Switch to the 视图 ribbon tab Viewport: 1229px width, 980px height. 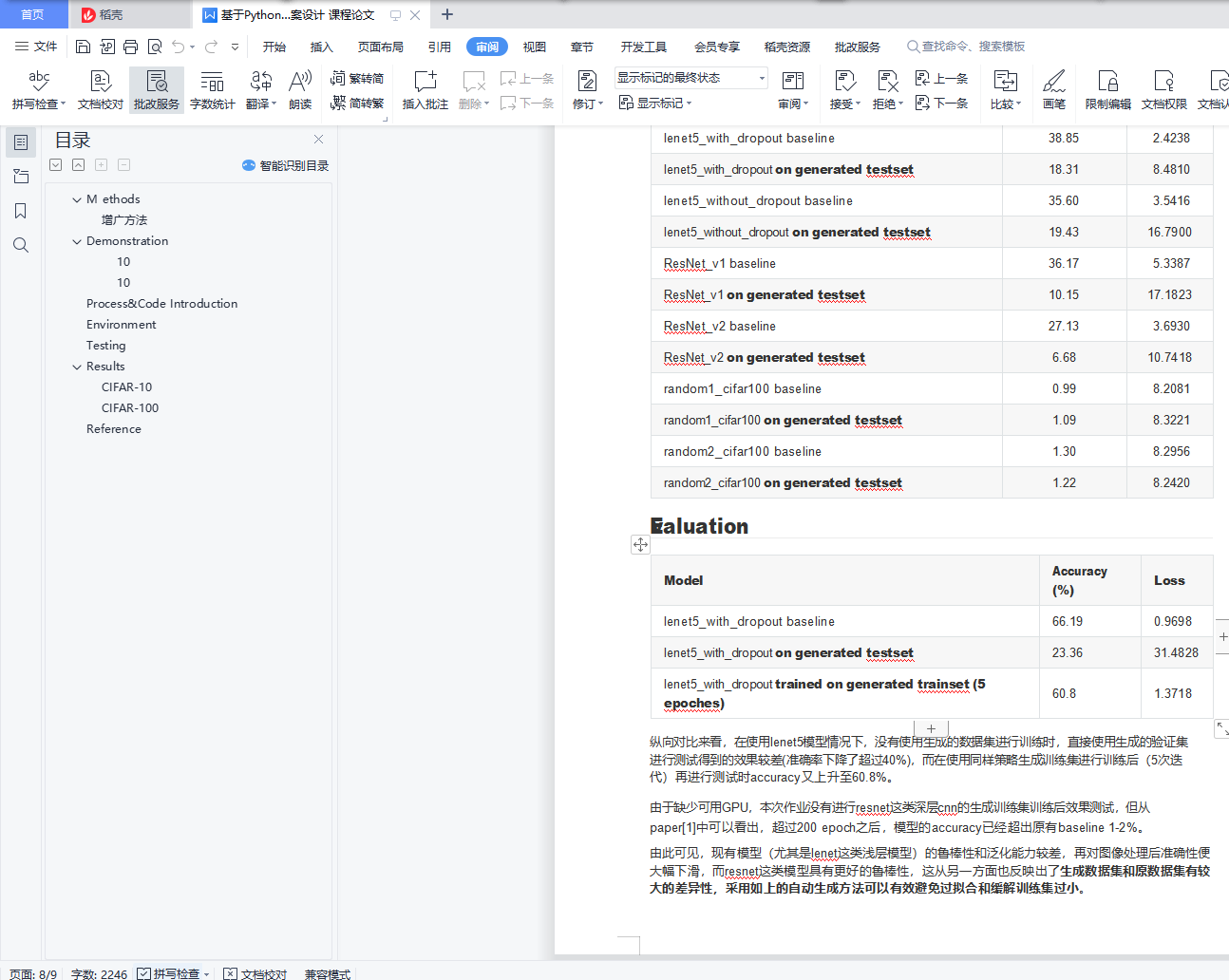[x=535, y=47]
